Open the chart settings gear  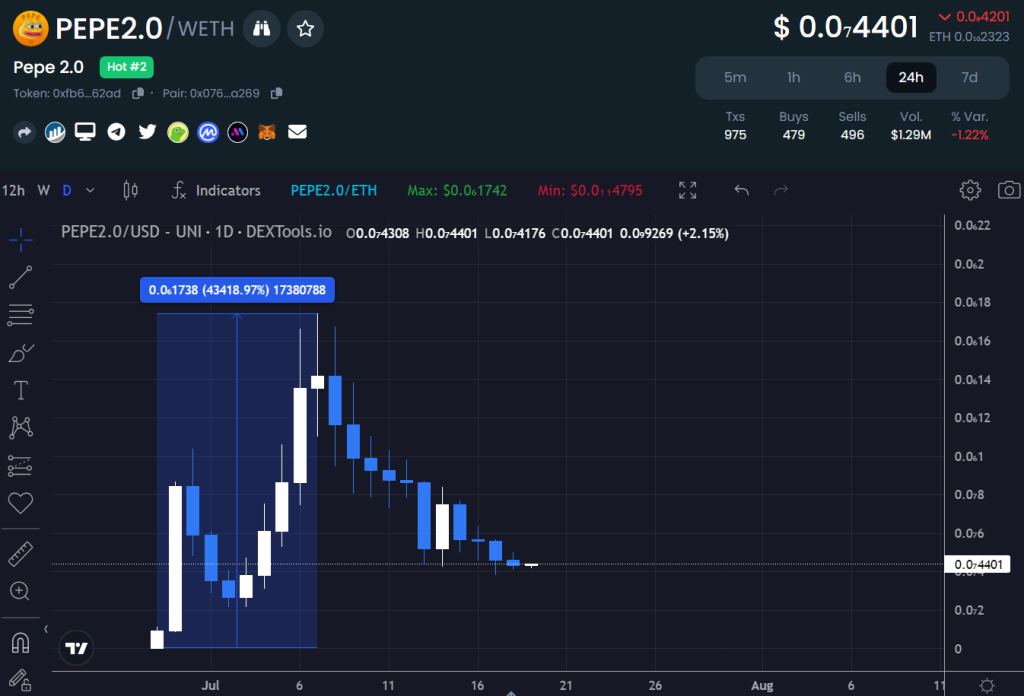pos(969,189)
